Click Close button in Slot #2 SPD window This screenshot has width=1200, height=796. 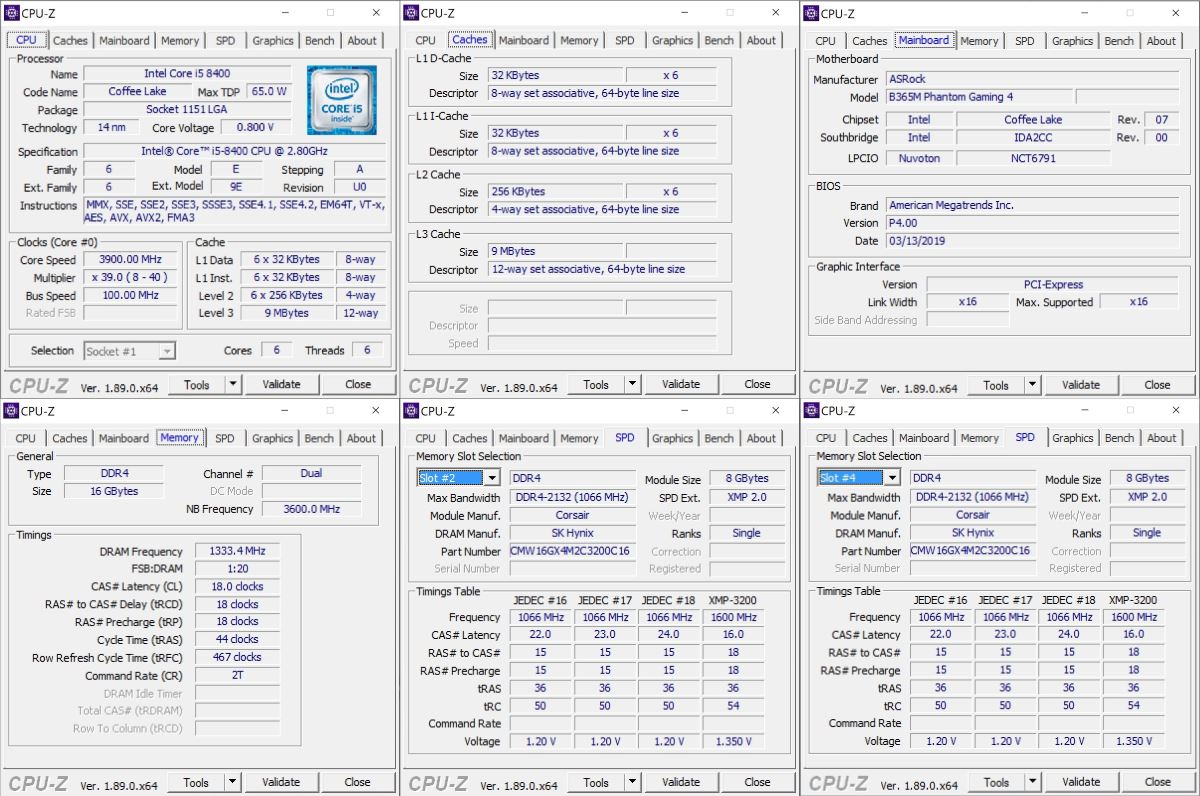click(758, 782)
